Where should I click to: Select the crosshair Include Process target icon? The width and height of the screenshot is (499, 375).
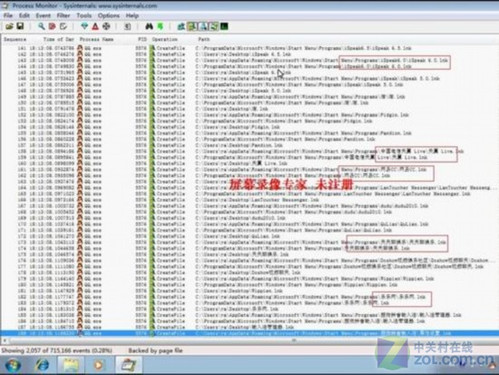click(106, 26)
